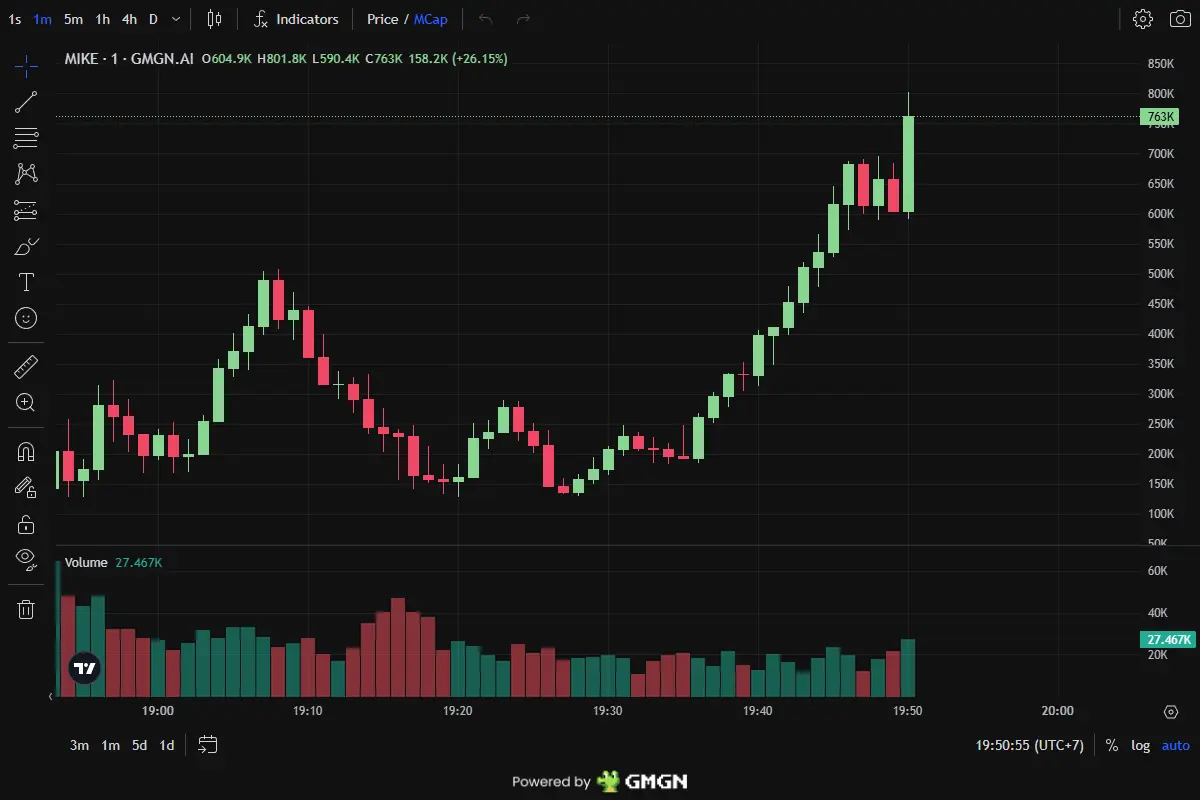Click the last volume bar at 19:50
The image size is (1200, 800).
click(908, 668)
